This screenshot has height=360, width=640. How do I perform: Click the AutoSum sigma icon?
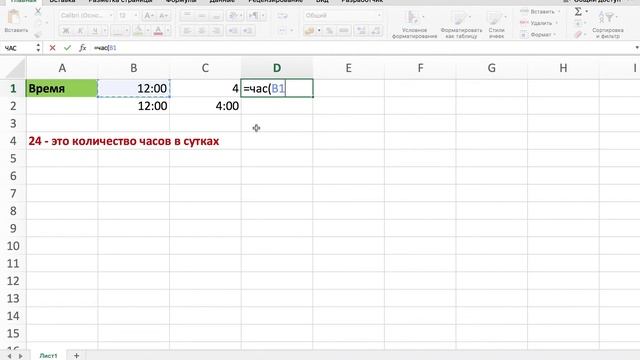[x=578, y=11]
